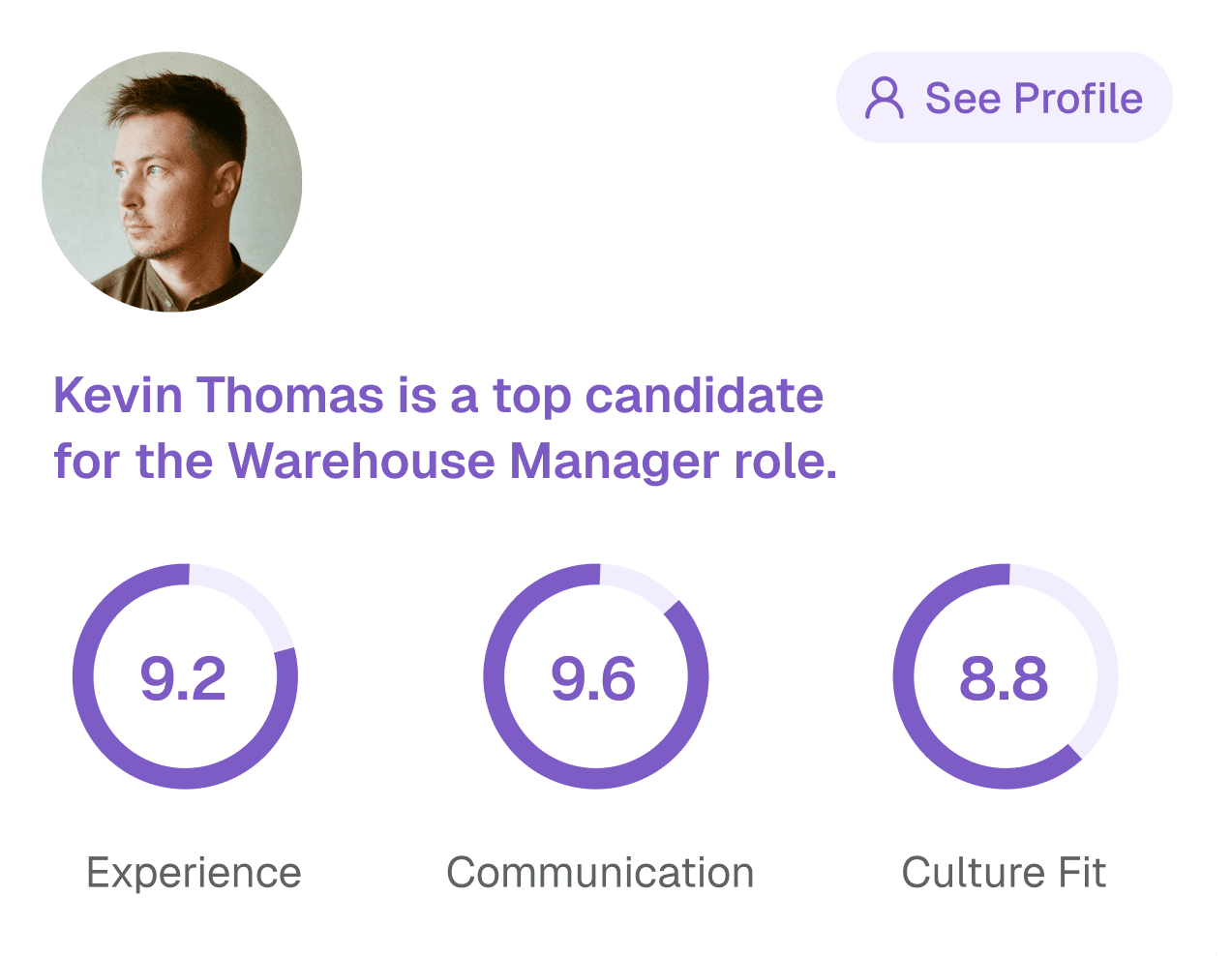Click the unfilled light arc of Communication ring
The image size is (1232, 956).
[x=641, y=584]
